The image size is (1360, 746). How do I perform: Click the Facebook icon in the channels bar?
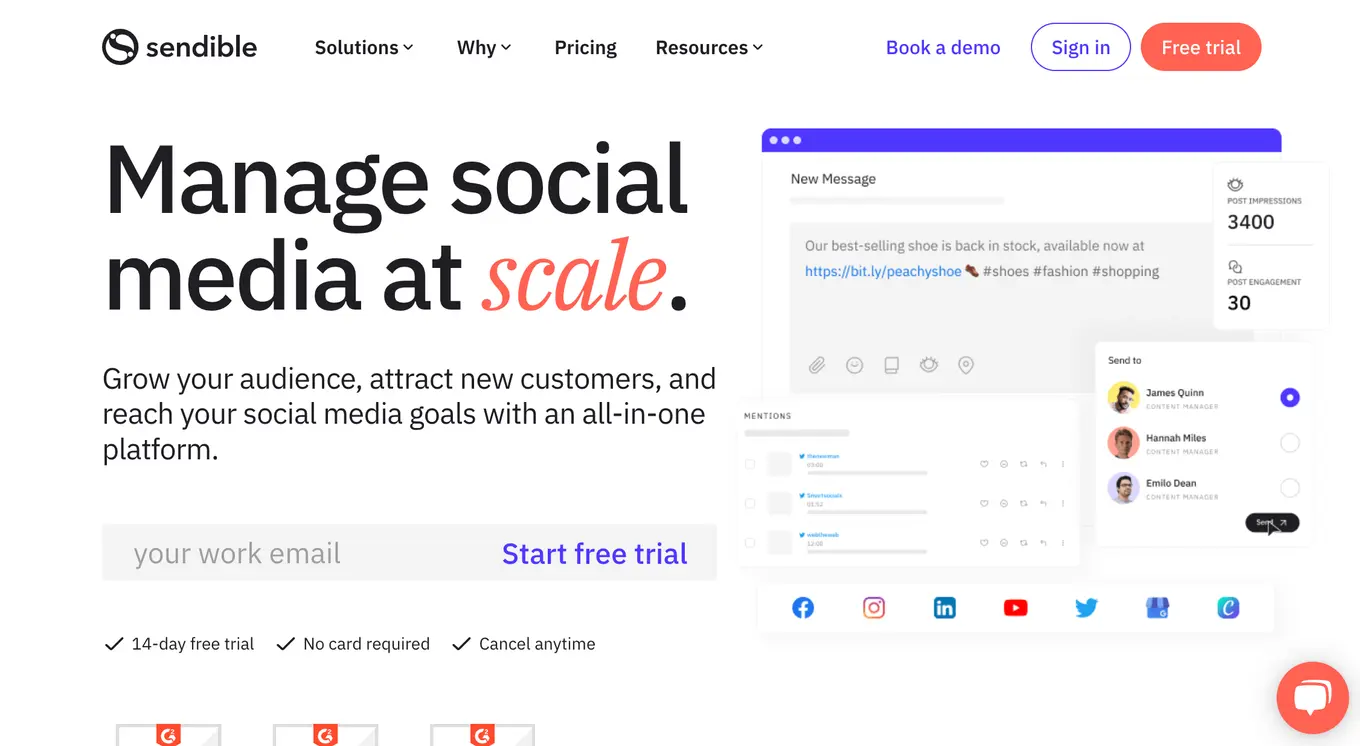803,607
